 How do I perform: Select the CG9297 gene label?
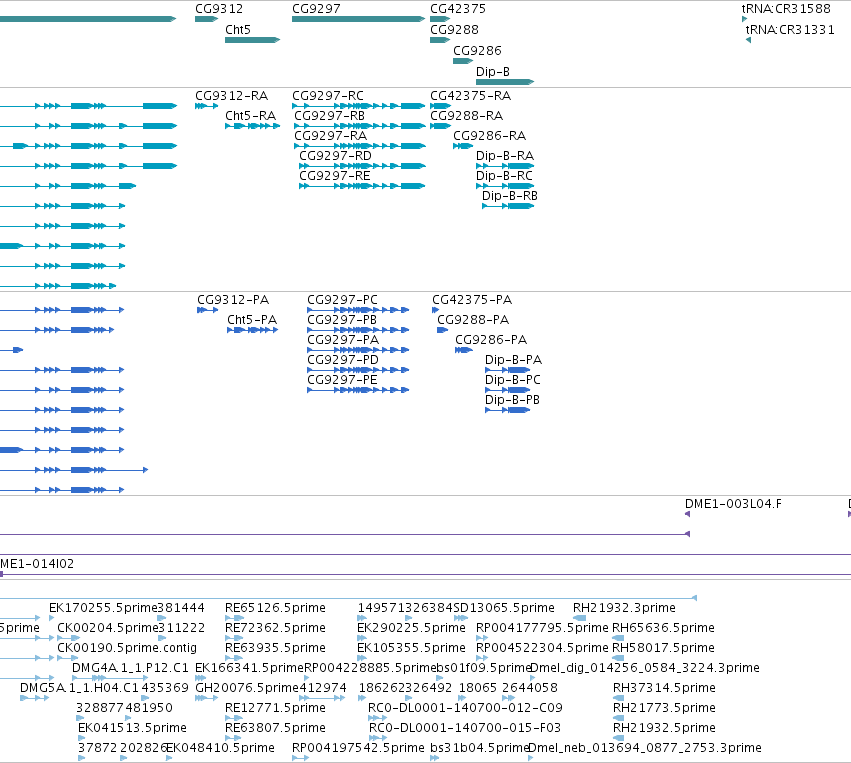tap(316, 9)
